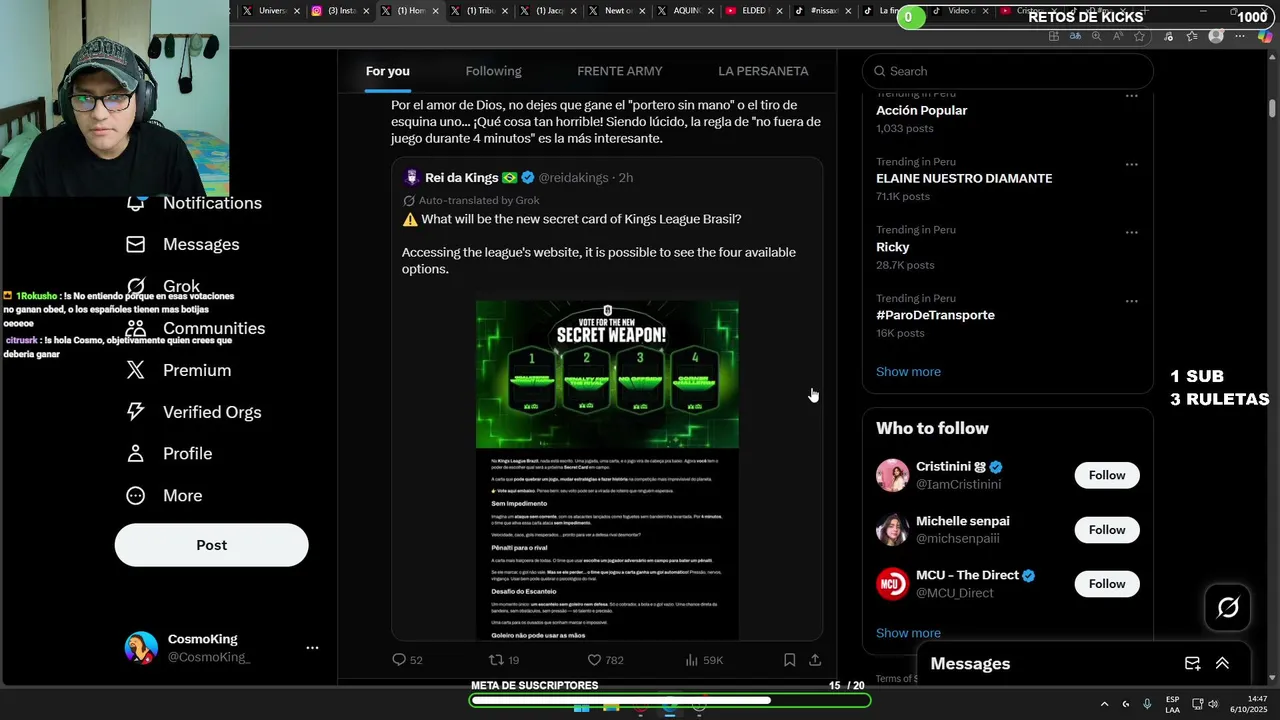Click Cristinini's avatar

point(892,475)
